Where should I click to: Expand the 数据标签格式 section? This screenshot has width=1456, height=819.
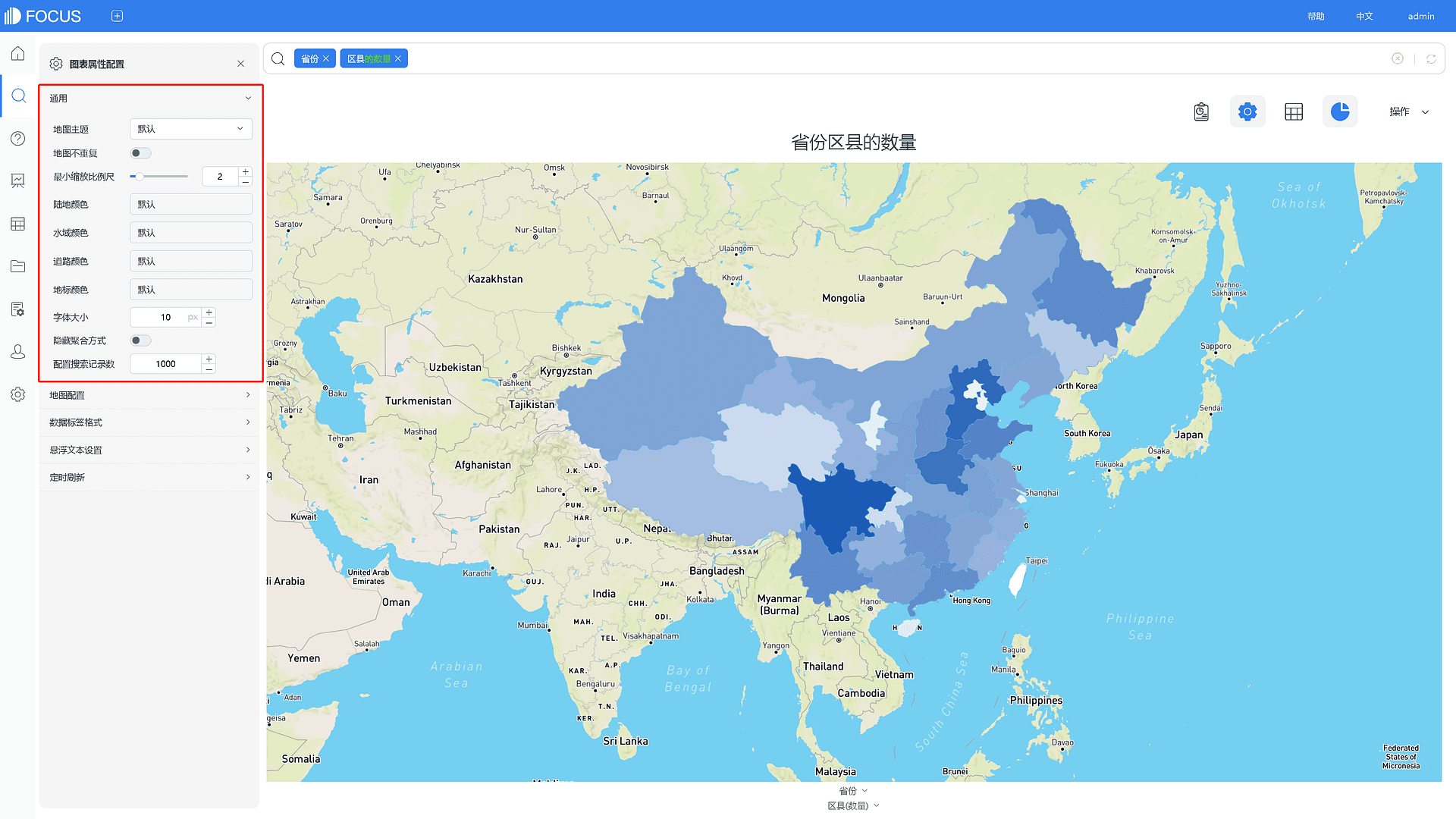(149, 421)
